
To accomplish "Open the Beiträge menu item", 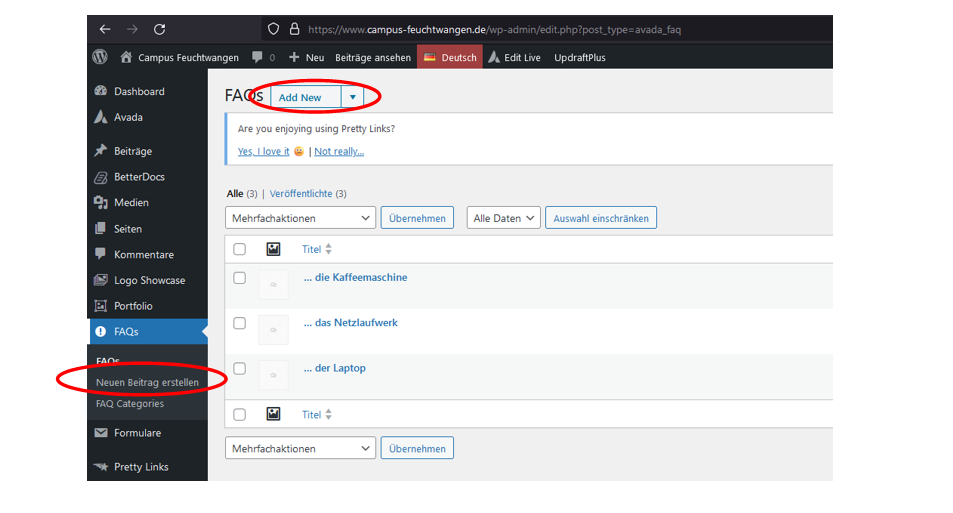I will click(133, 151).
